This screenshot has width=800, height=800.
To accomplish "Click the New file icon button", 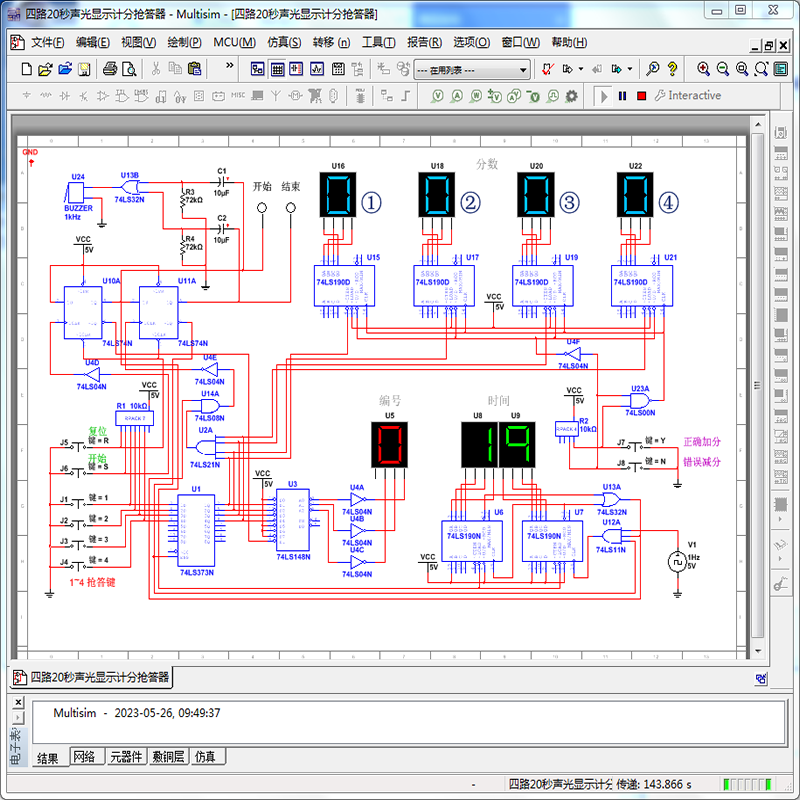I will (27, 68).
